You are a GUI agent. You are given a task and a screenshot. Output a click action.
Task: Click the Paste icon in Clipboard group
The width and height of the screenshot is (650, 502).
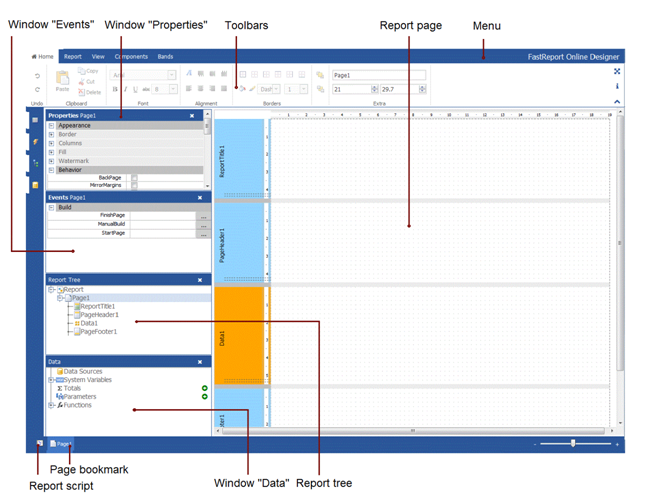click(x=62, y=80)
